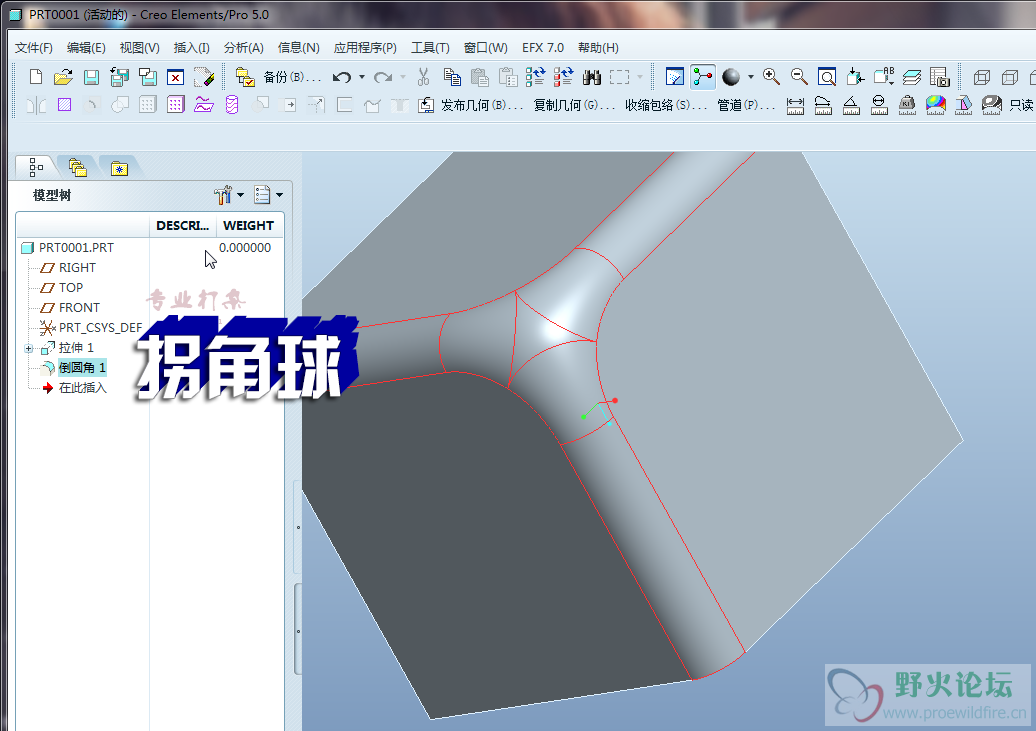This screenshot has width=1036, height=731.
Task: Click the Zoom In magnifier icon
Action: tap(771, 77)
